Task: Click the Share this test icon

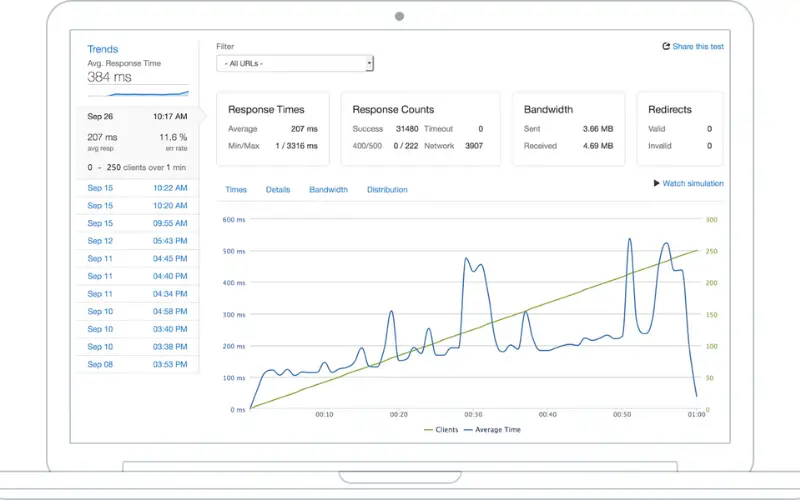Action: (x=666, y=47)
